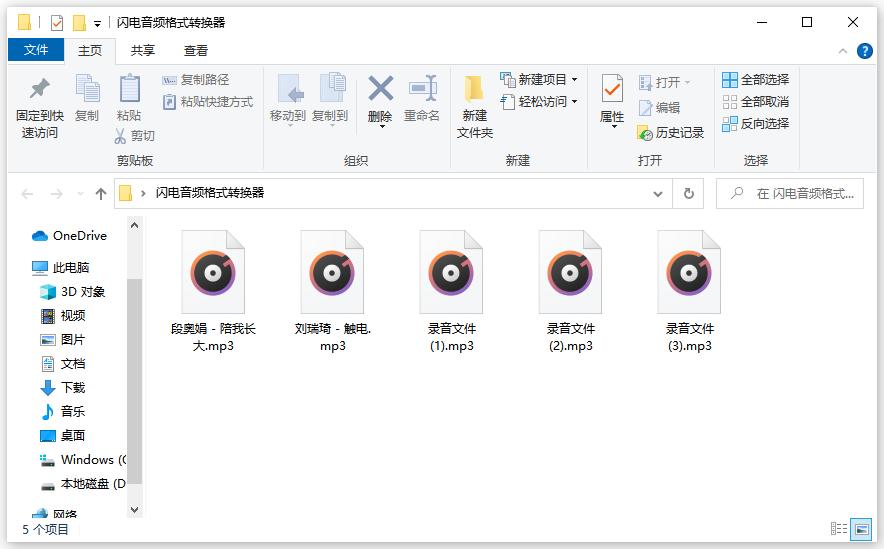The height and width of the screenshot is (549, 884).
Task: Open Pictures (图片) in sidebar
Action: [63, 339]
